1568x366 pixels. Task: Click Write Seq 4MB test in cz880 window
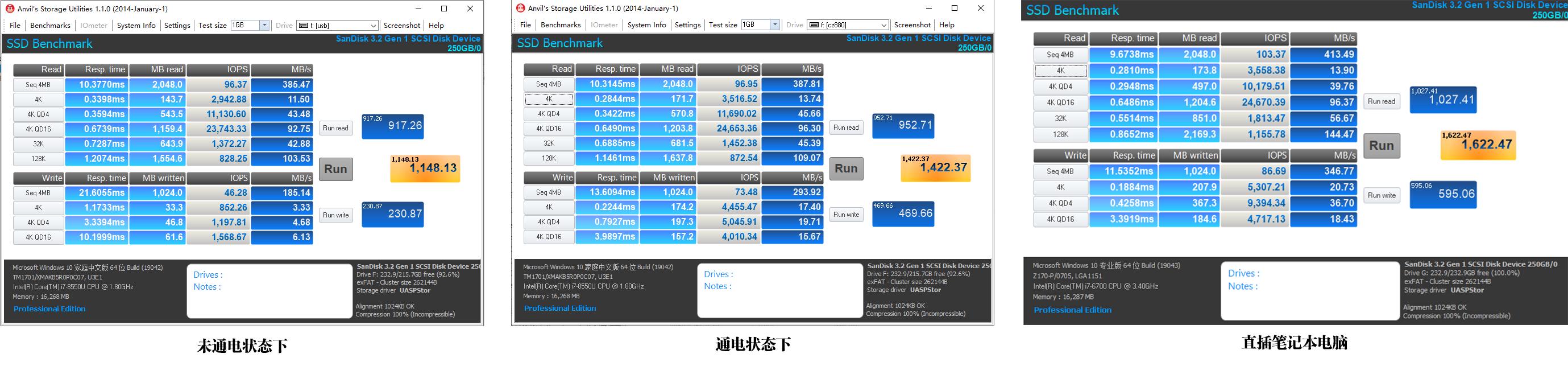549,192
